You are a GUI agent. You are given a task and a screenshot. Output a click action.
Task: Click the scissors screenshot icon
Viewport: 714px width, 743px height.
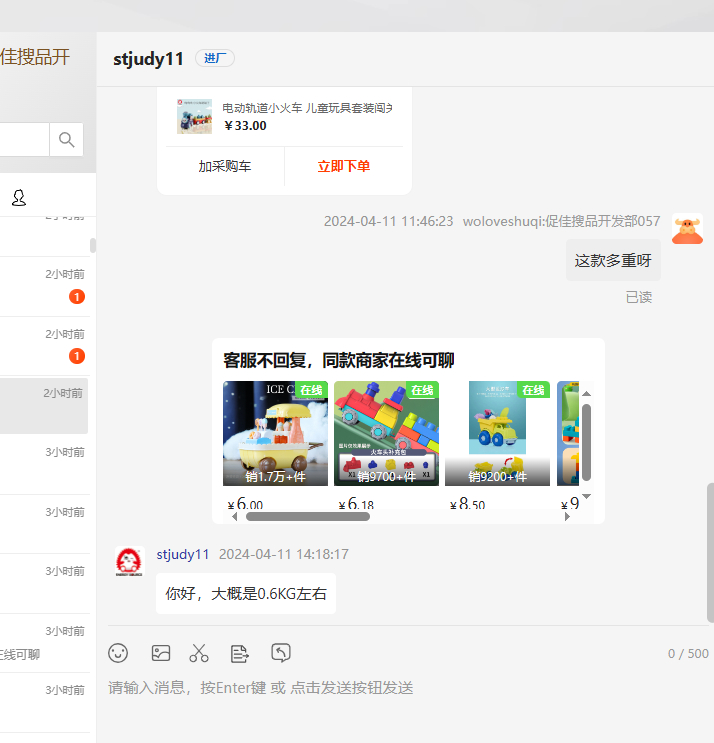[199, 653]
